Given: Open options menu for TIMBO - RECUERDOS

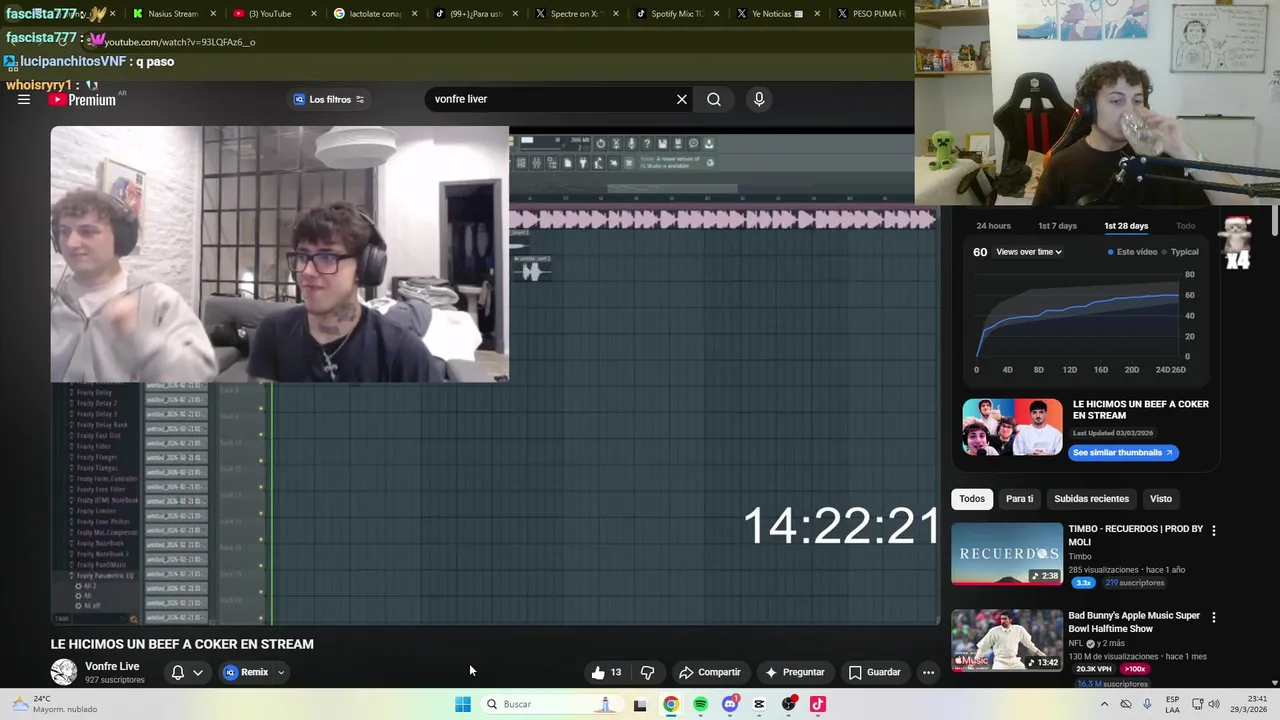Looking at the screenshot, I should click(1214, 530).
